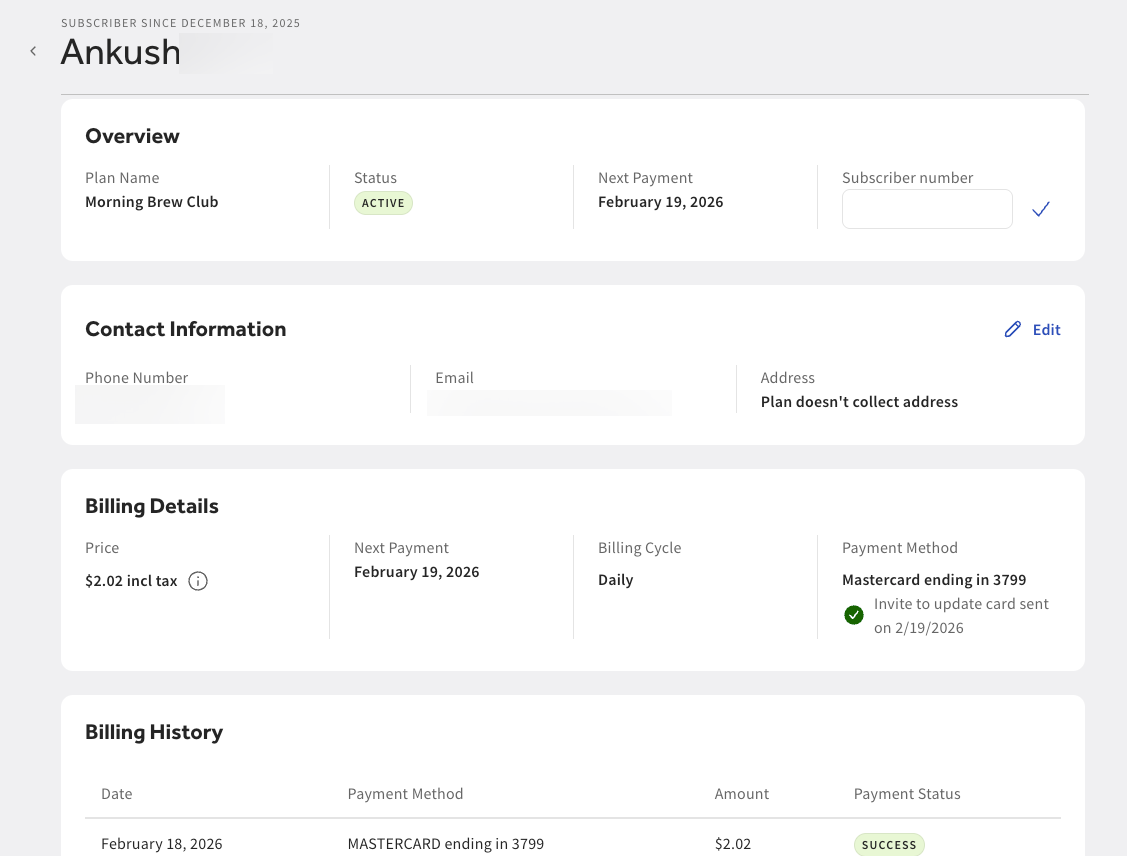Confirm subscriber number with the checkmark icon
This screenshot has height=856, width=1127.
click(1041, 209)
